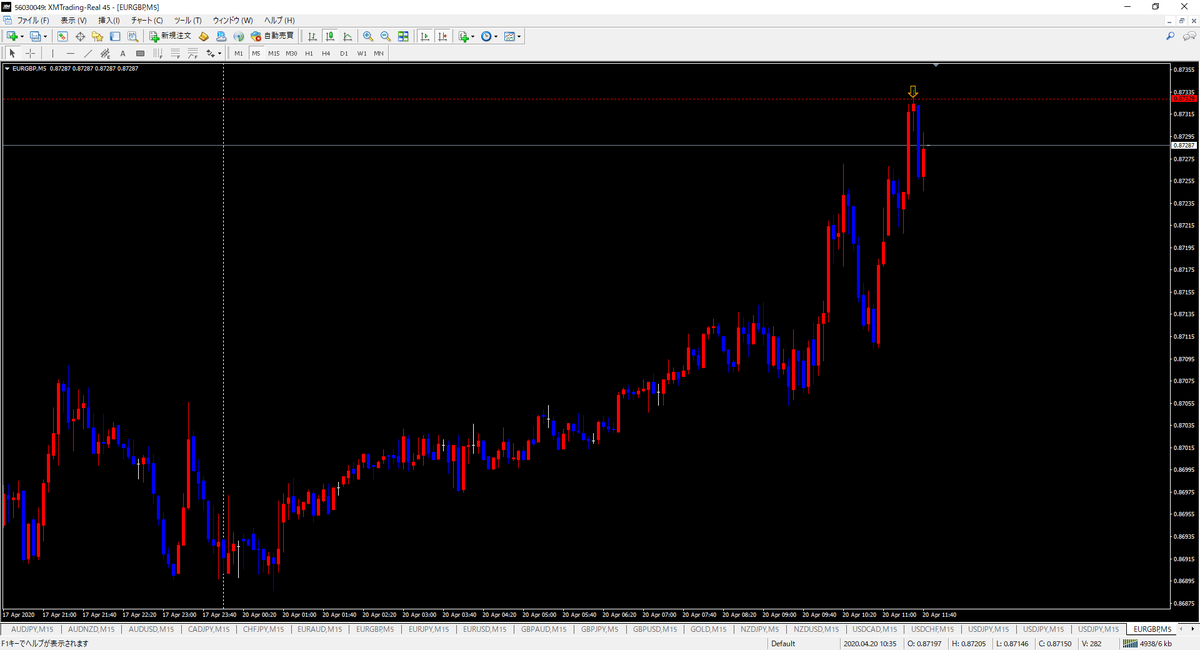The width and height of the screenshot is (1200, 650).
Task: Click the Default profile in status bar
Action: click(x=783, y=643)
